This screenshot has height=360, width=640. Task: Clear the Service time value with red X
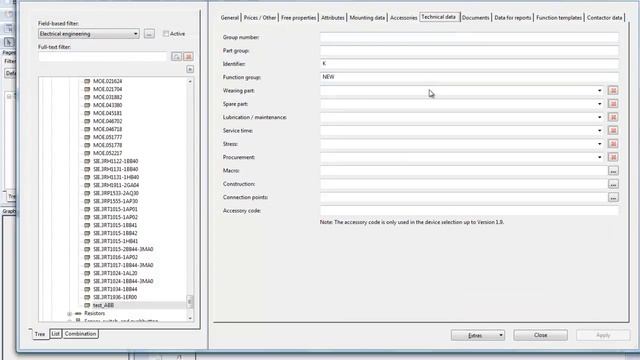click(x=613, y=131)
